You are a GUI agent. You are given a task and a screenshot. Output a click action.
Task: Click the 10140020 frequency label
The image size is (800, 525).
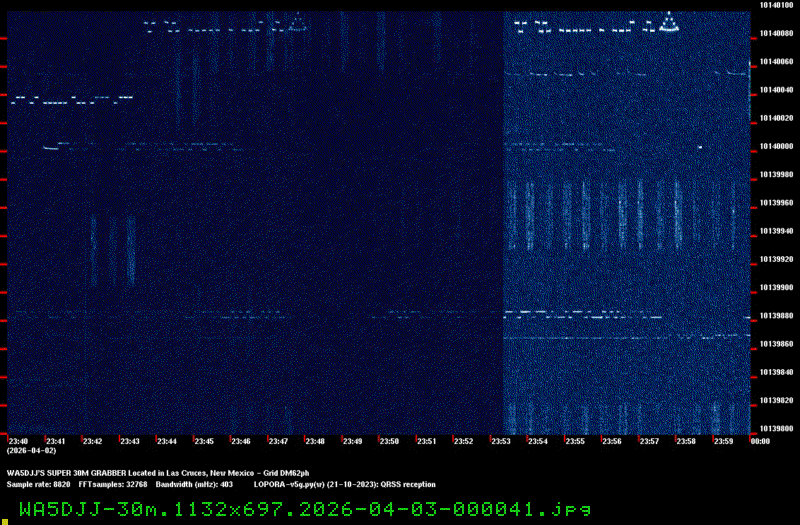(776, 118)
